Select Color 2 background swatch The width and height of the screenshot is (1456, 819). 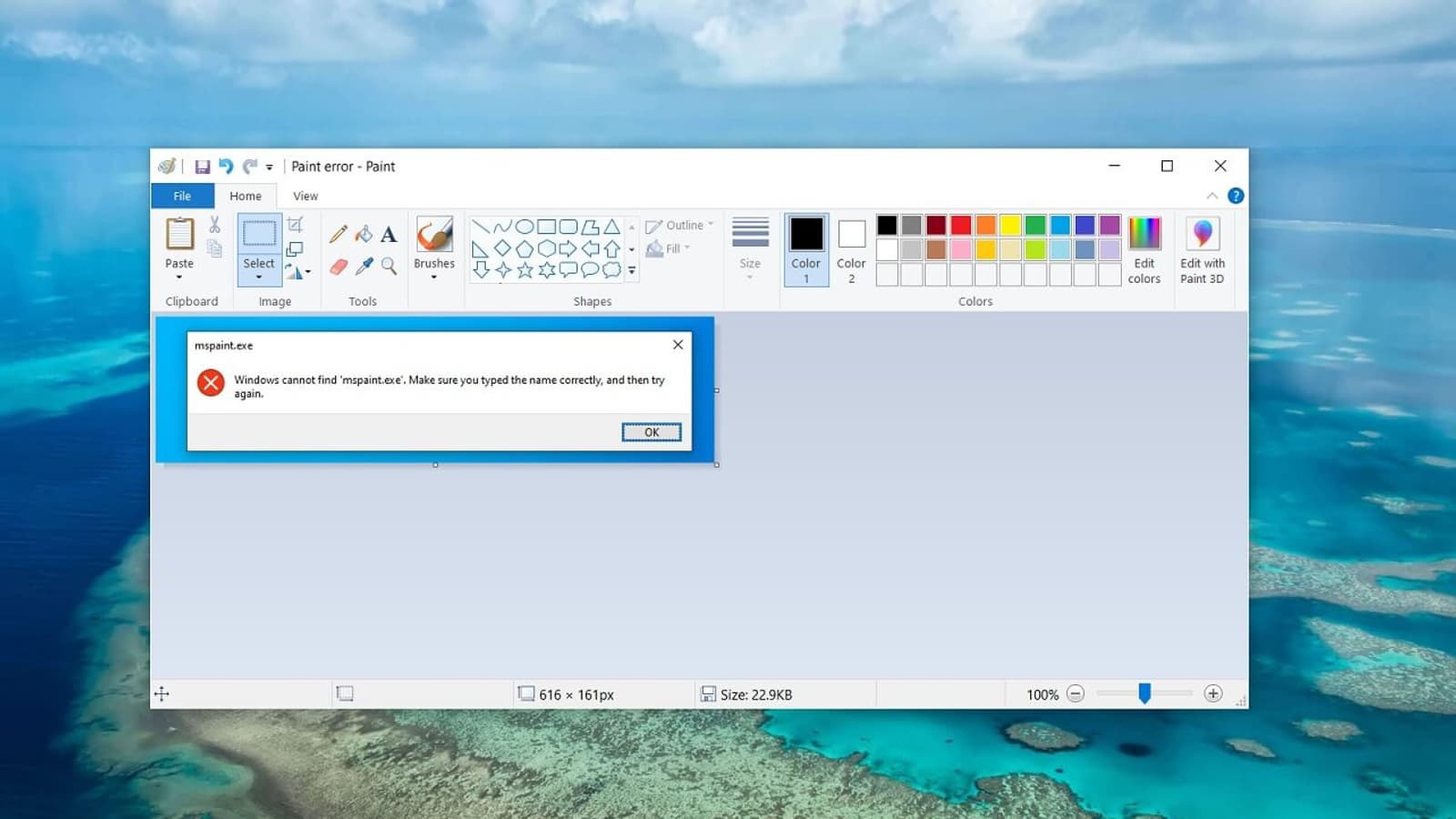[x=852, y=250]
